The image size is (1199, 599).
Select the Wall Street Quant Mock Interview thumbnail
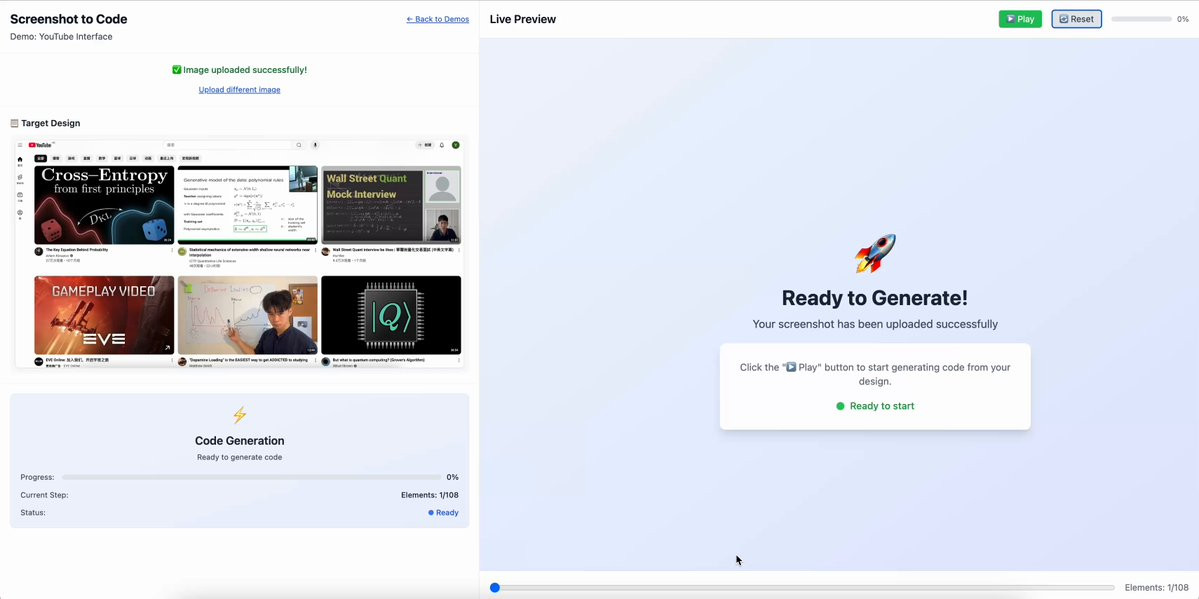(x=391, y=205)
